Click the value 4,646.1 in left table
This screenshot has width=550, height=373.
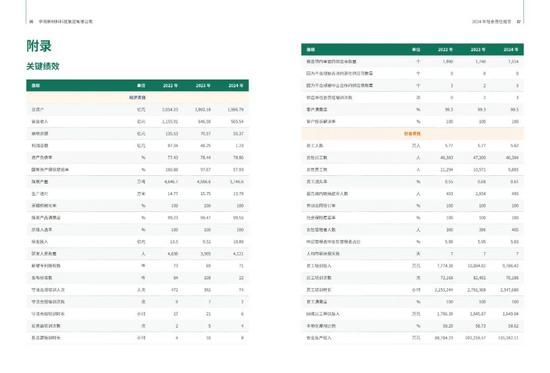tap(171, 182)
